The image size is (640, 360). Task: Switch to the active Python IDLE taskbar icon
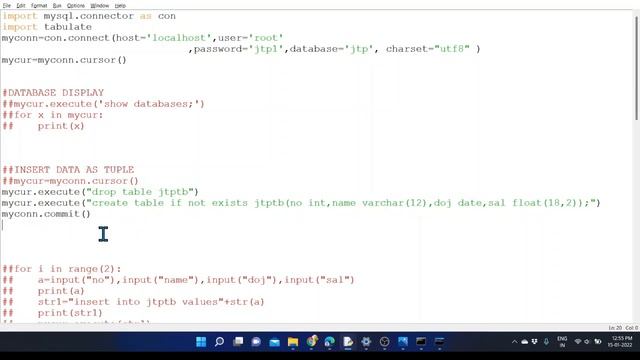348,342
